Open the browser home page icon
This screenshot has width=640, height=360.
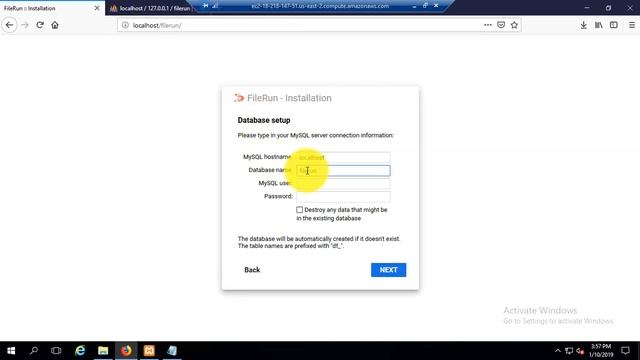click(x=55, y=25)
